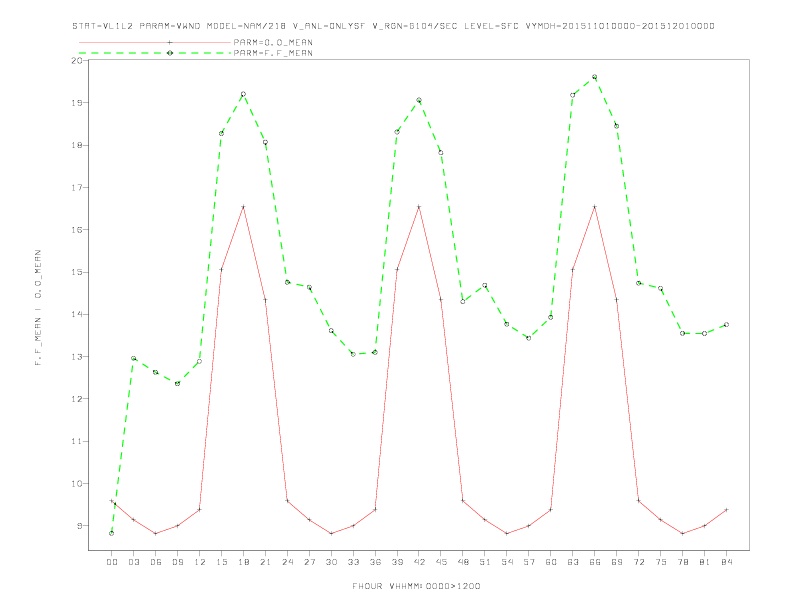Click x-axis hour label 69
792x612 pixels.
click(617, 562)
